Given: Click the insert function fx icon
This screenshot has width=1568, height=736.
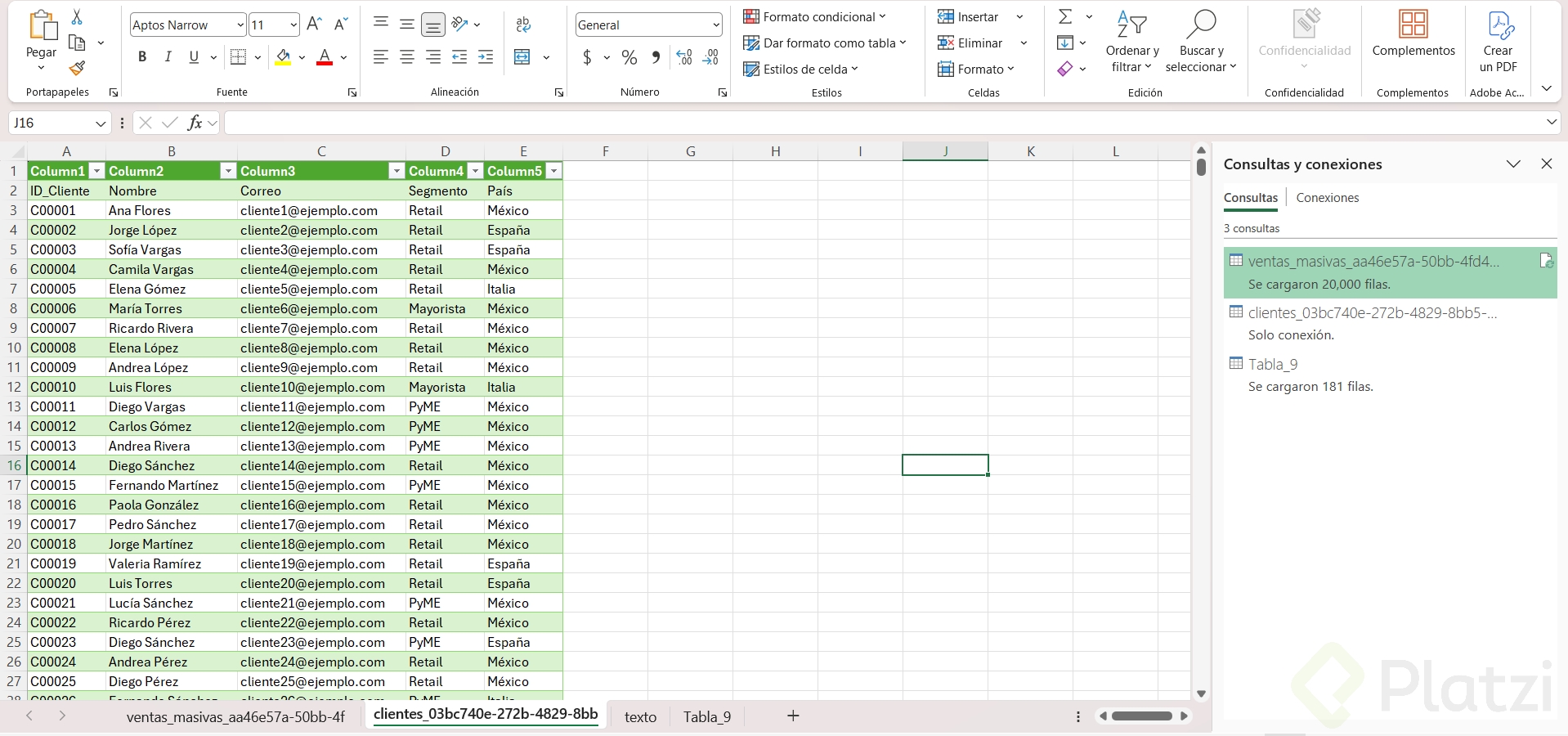Looking at the screenshot, I should (195, 123).
